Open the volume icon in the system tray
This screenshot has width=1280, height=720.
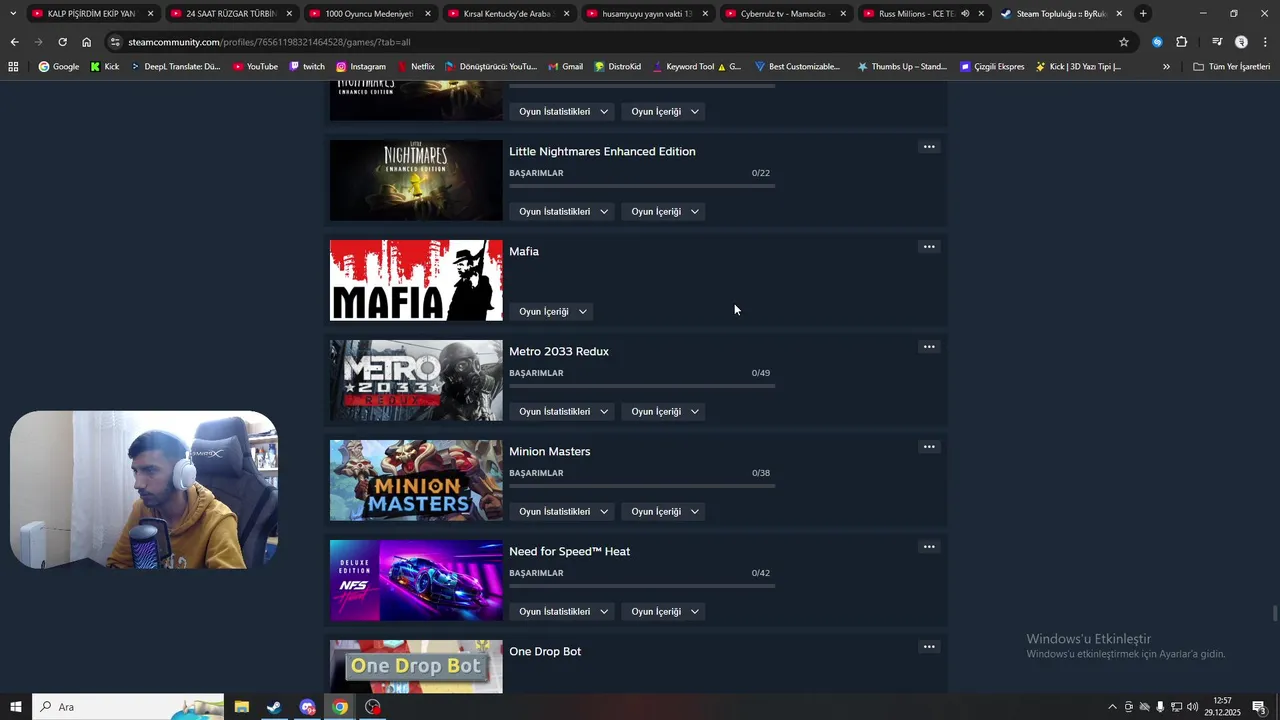(1192, 707)
